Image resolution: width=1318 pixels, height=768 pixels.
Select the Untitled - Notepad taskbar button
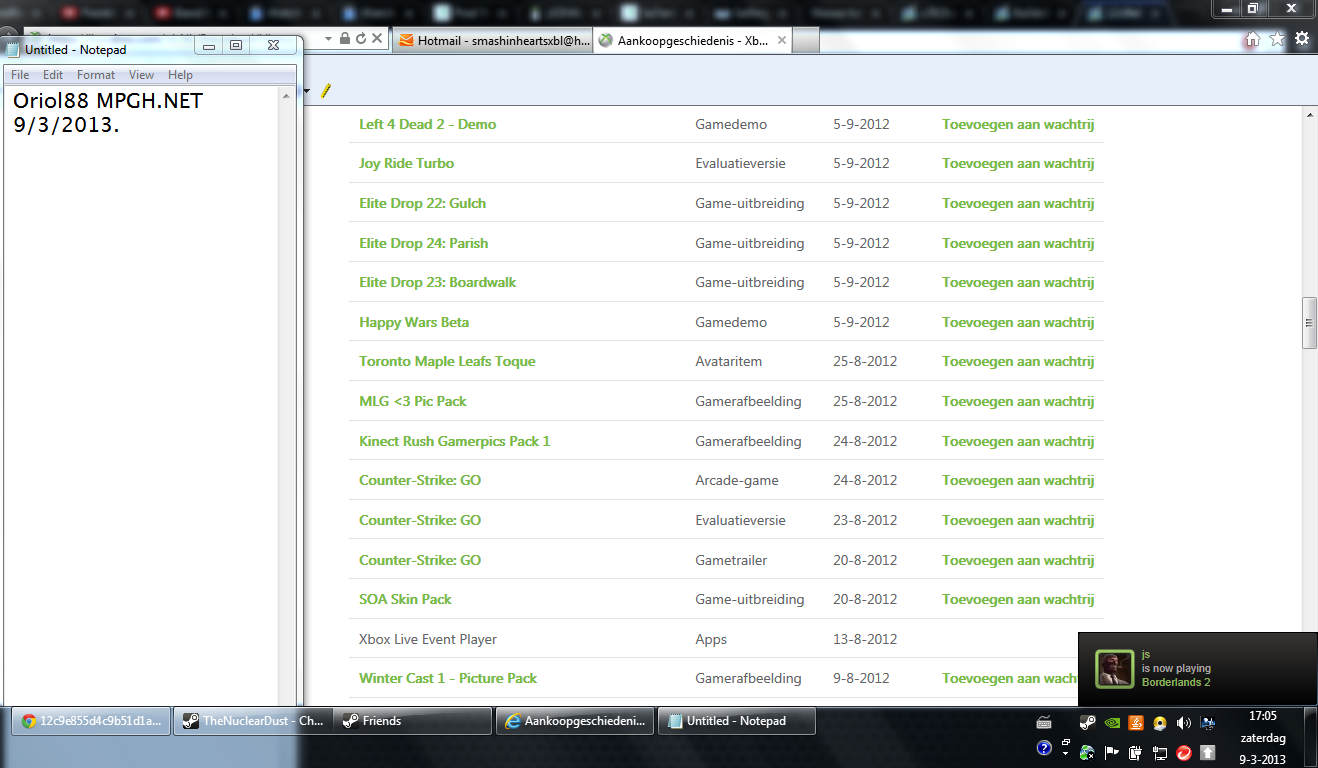pos(737,721)
